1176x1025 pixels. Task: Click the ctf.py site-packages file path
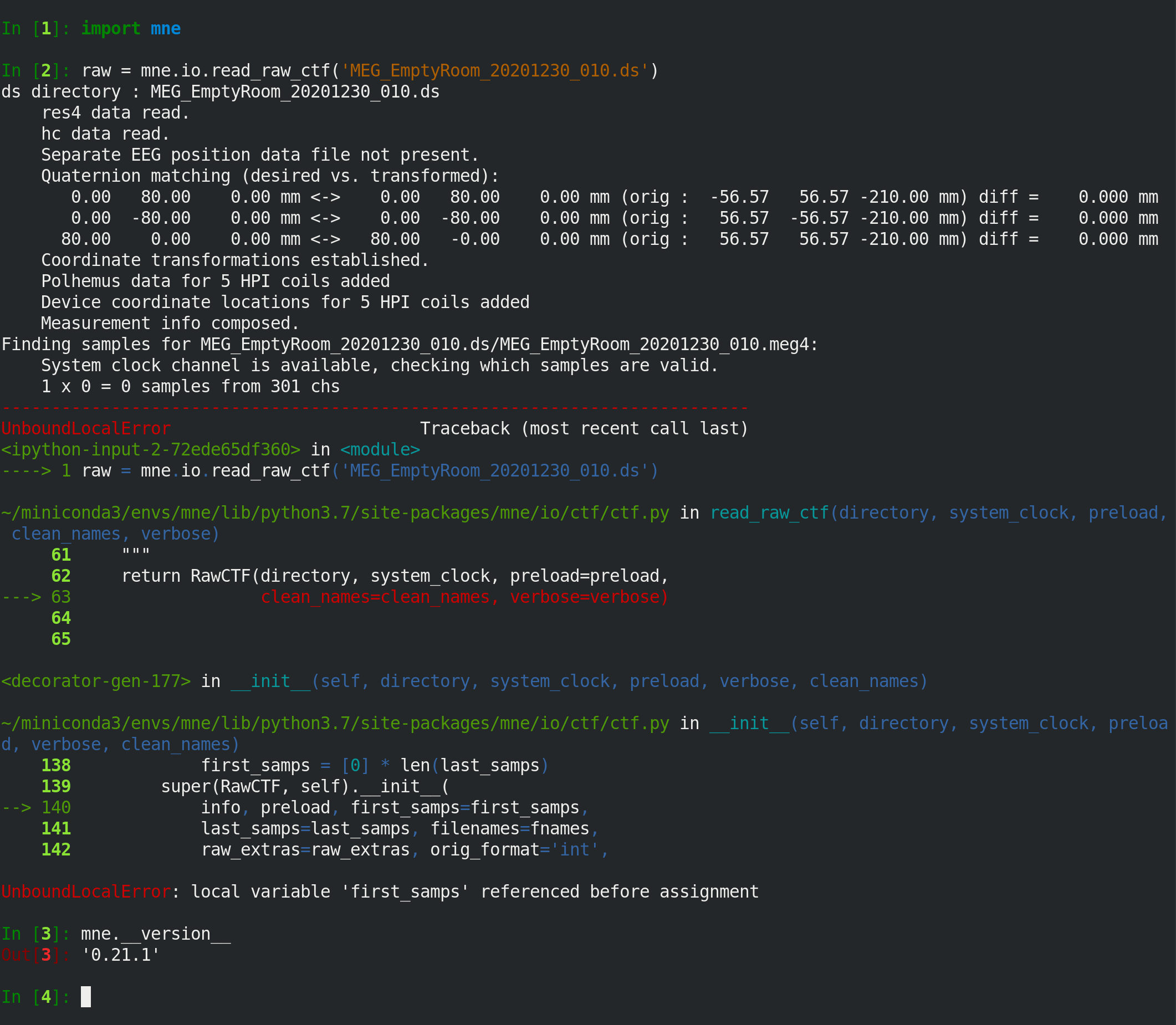[335, 512]
